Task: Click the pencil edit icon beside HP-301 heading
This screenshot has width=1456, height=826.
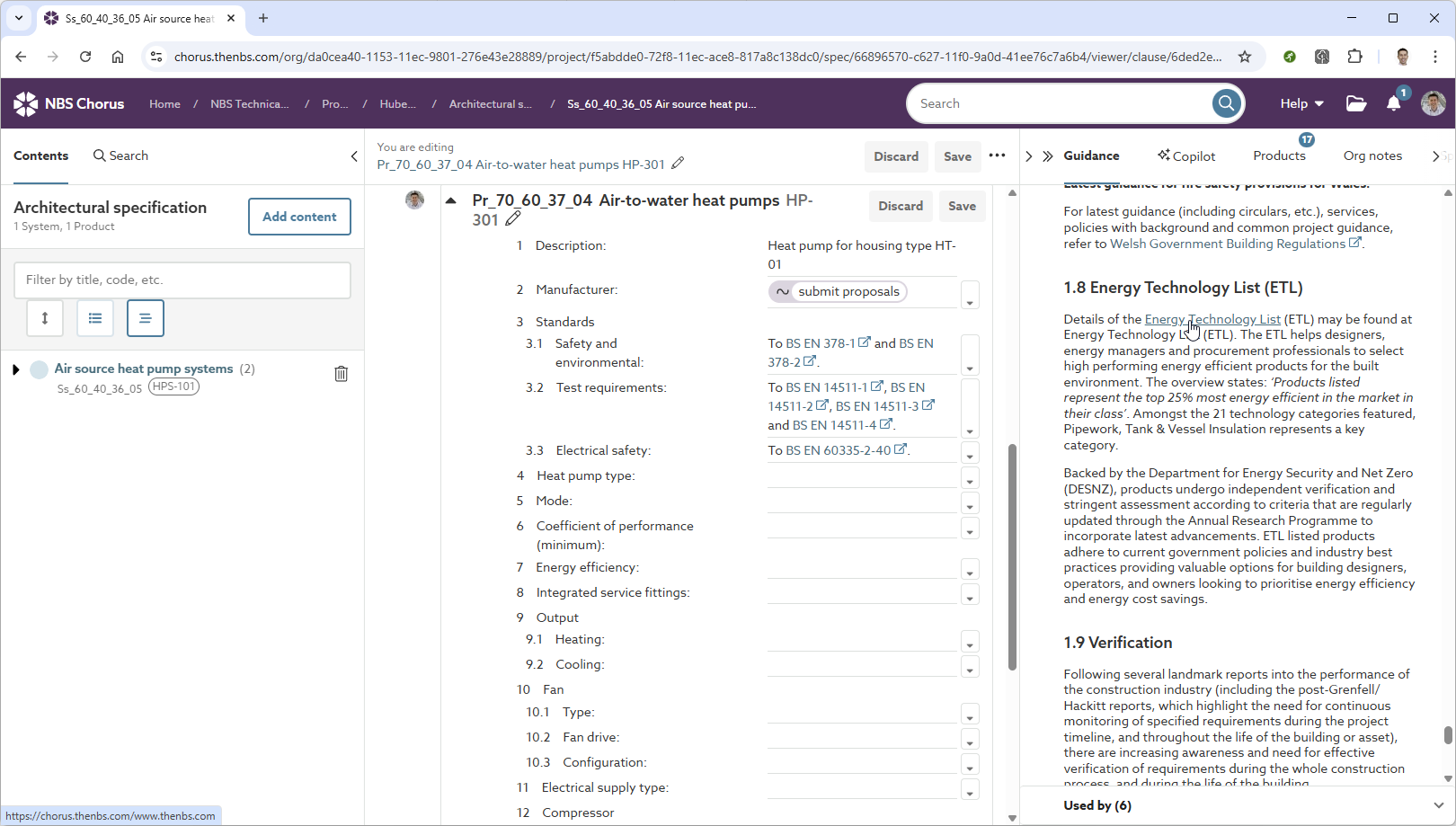Action: point(513,219)
